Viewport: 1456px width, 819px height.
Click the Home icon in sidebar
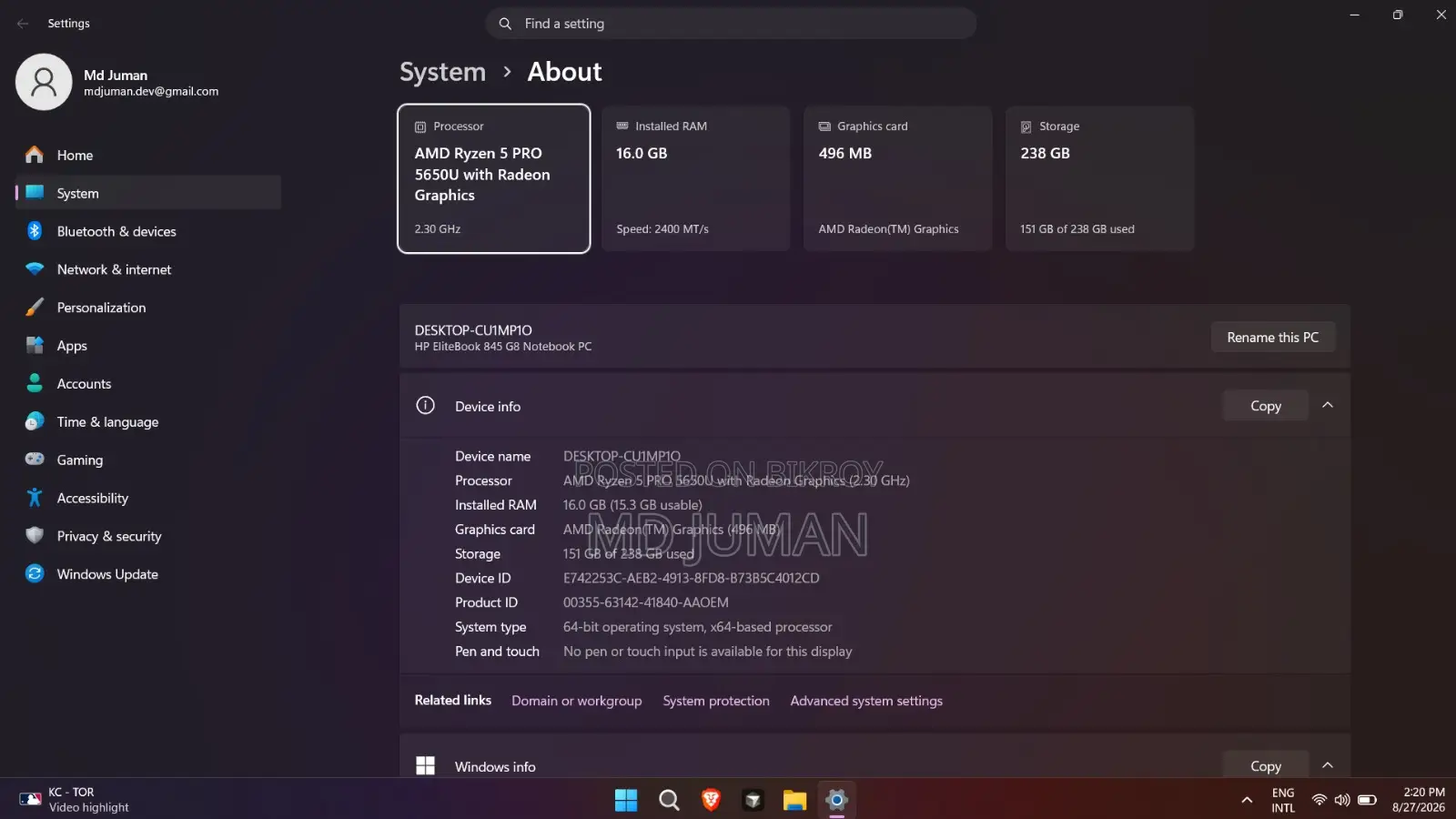35,155
